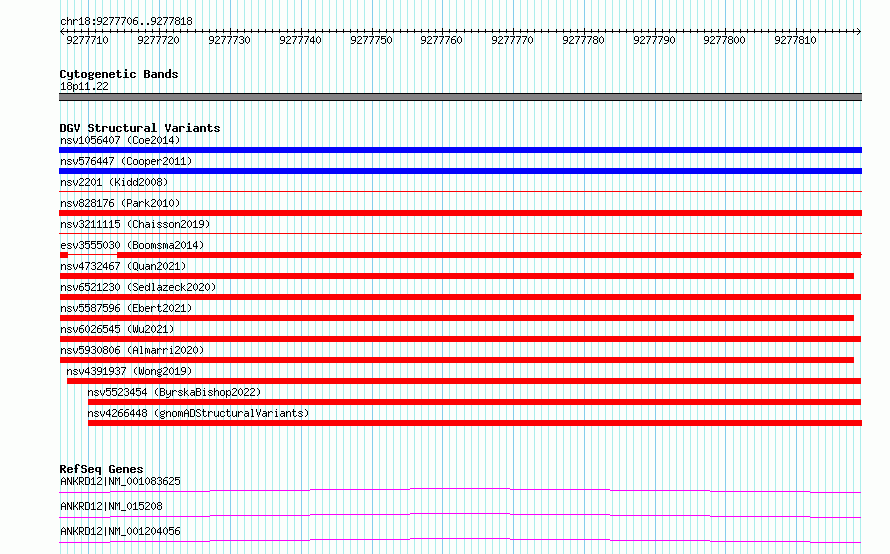This screenshot has height=554, width=890.
Task: Click the red bar for esv3555030
Action: pyautogui.click(x=460, y=255)
